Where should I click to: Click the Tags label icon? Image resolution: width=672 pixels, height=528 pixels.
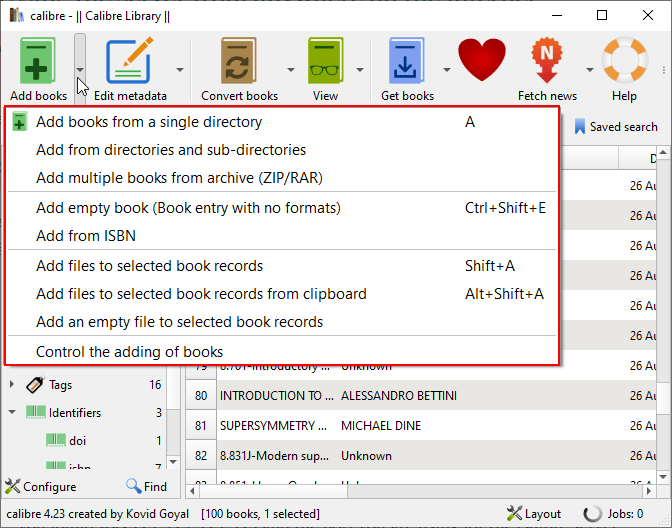(x=35, y=384)
